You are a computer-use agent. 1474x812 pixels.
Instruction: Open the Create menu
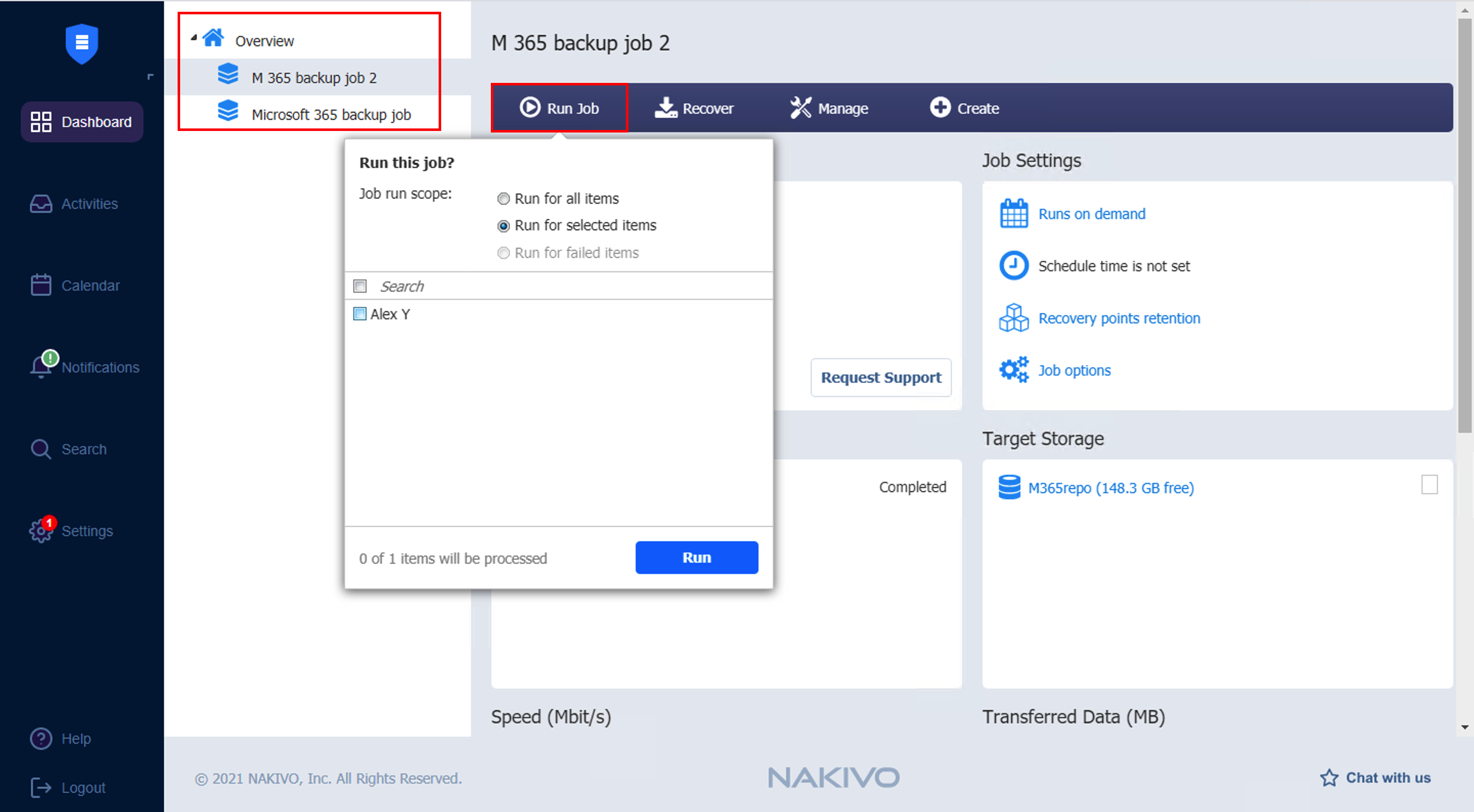[964, 108]
